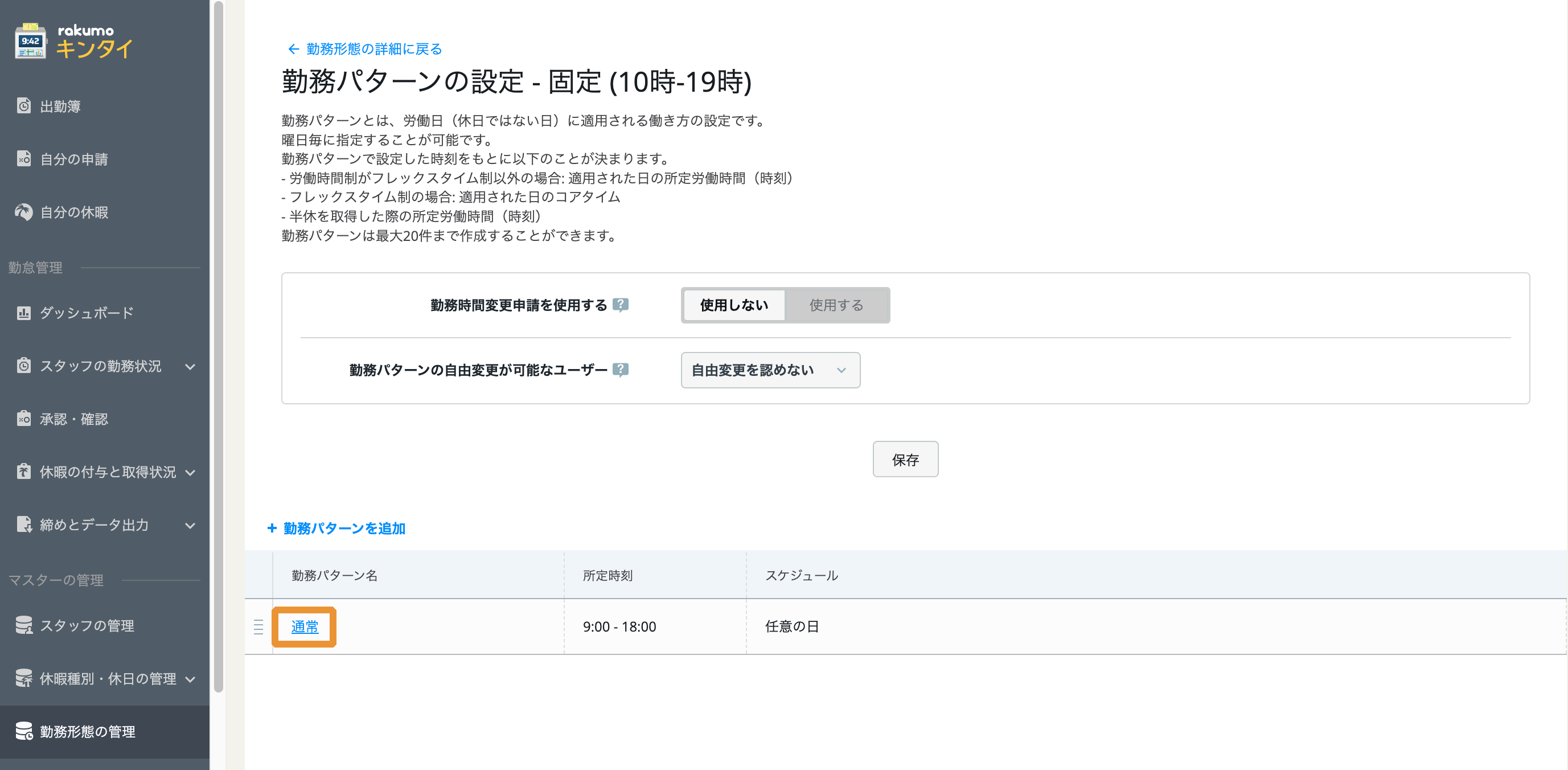Select 使用する toggle option
The width and height of the screenshot is (1568, 770).
836,305
